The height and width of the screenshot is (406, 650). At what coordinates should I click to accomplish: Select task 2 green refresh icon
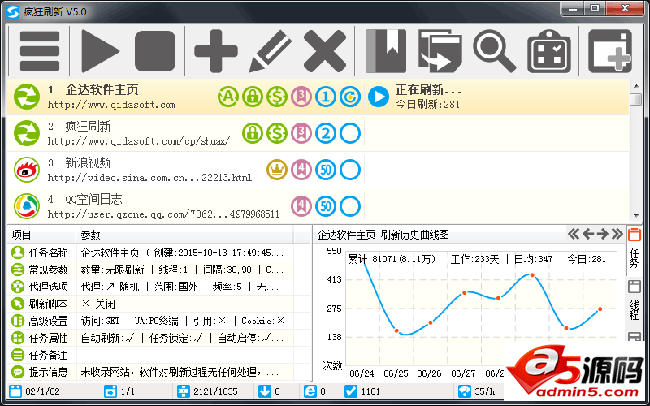[27, 133]
